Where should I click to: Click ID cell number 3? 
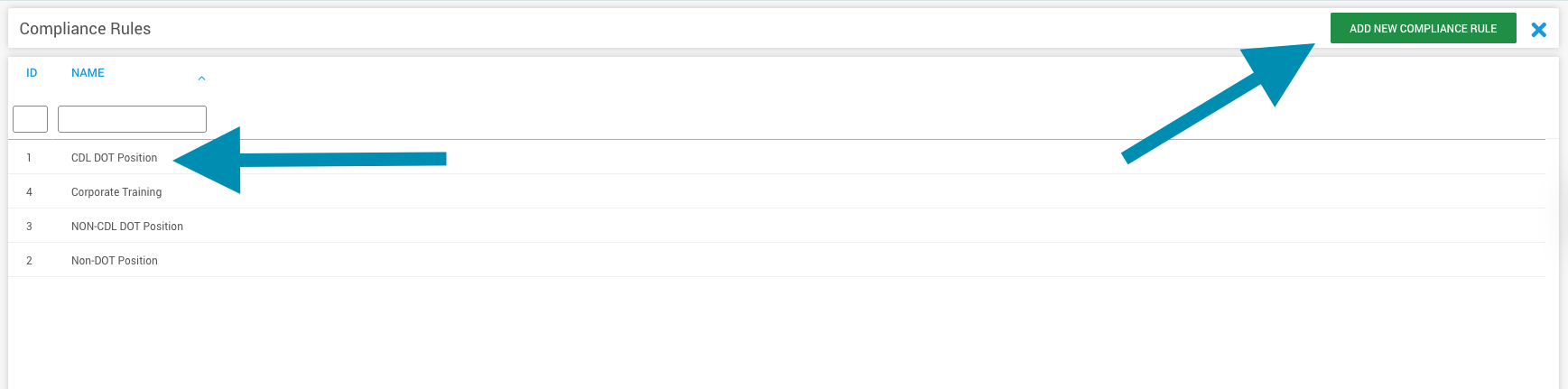coord(29,227)
